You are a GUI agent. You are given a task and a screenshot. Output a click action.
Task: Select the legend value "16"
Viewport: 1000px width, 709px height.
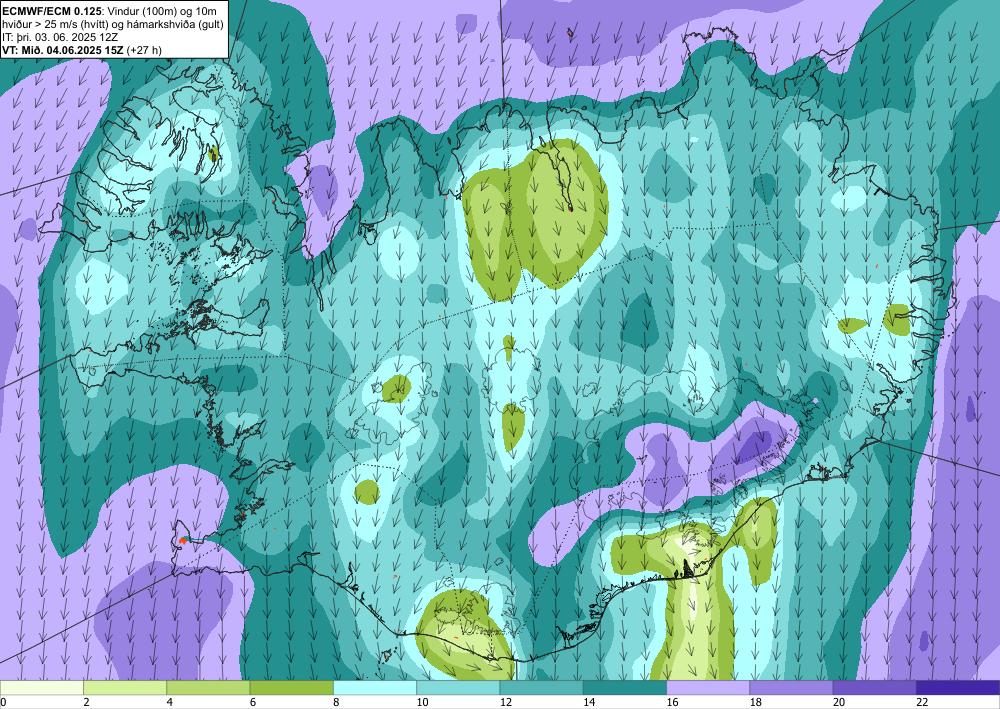(x=672, y=702)
